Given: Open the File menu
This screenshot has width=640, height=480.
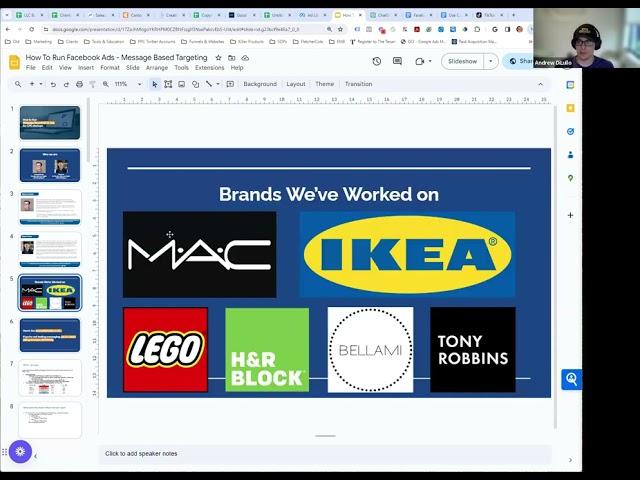Looking at the screenshot, I should [31, 68].
